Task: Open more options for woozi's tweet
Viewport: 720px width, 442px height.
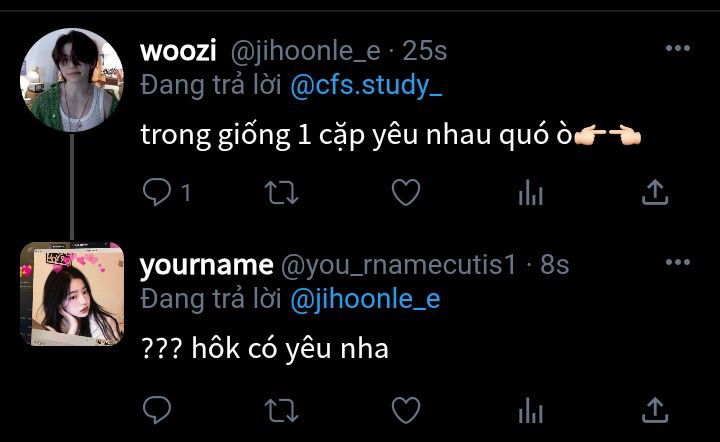Action: click(x=678, y=48)
